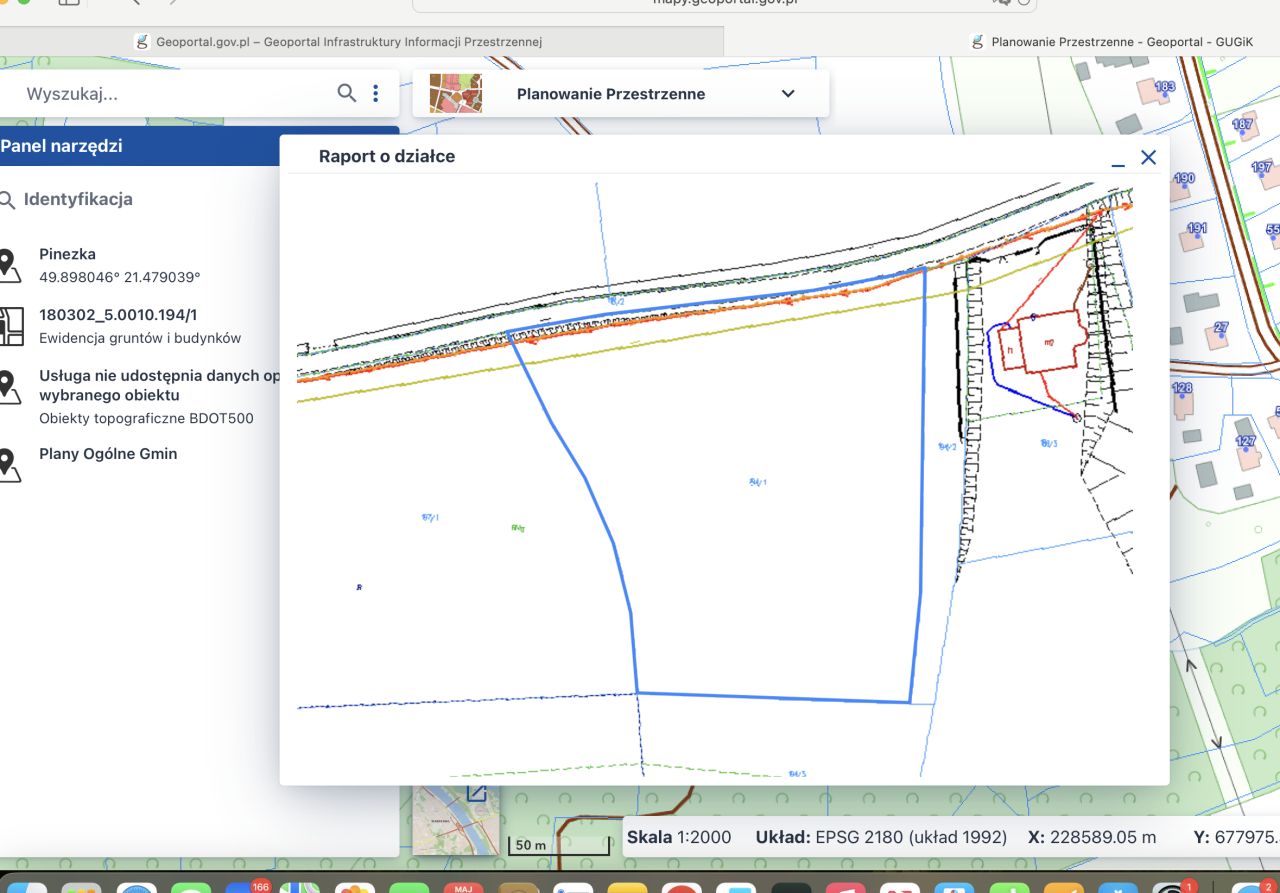
Task: Open the three-dot search options menu
Action: [x=376, y=93]
